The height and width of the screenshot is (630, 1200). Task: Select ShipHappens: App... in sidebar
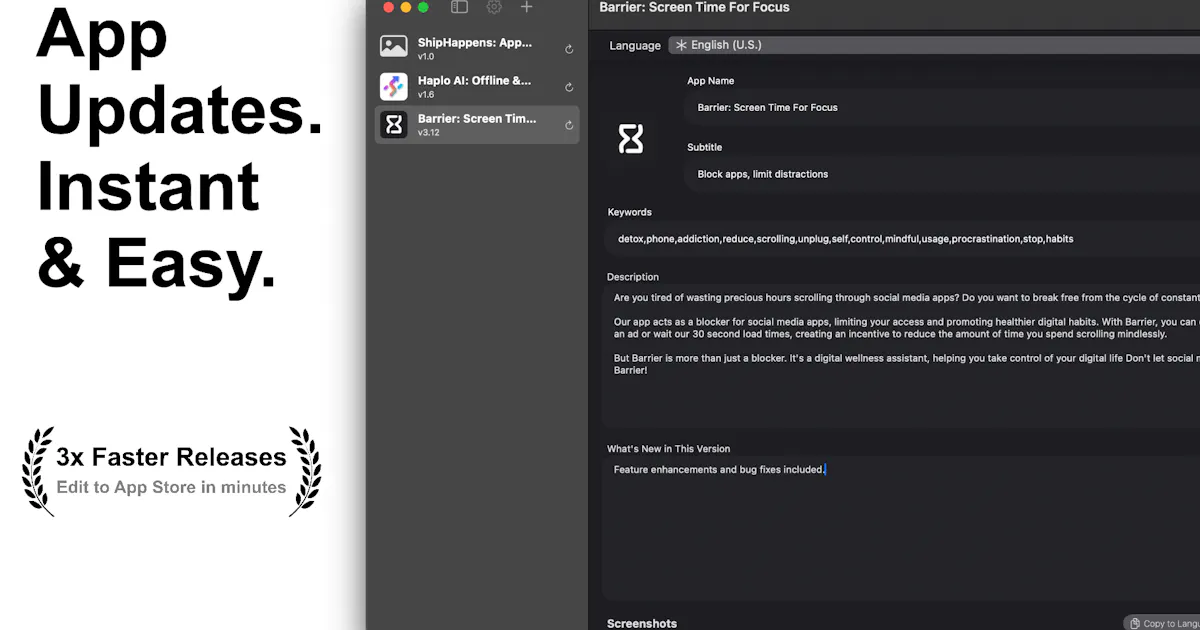[x=477, y=48]
